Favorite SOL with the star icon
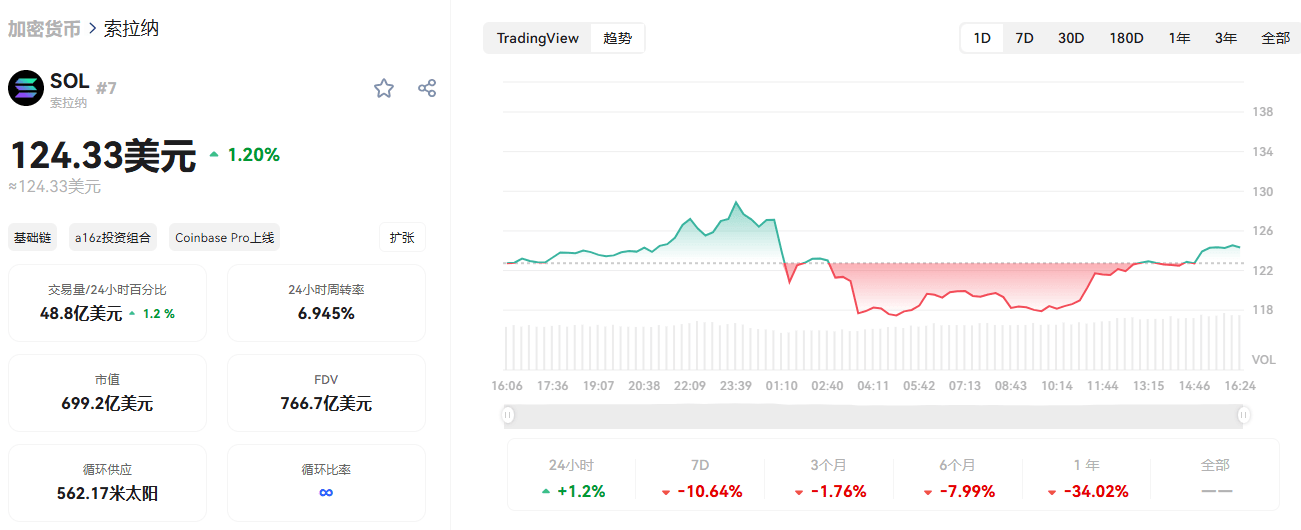Screen dimensions: 1301x530 click(384, 88)
